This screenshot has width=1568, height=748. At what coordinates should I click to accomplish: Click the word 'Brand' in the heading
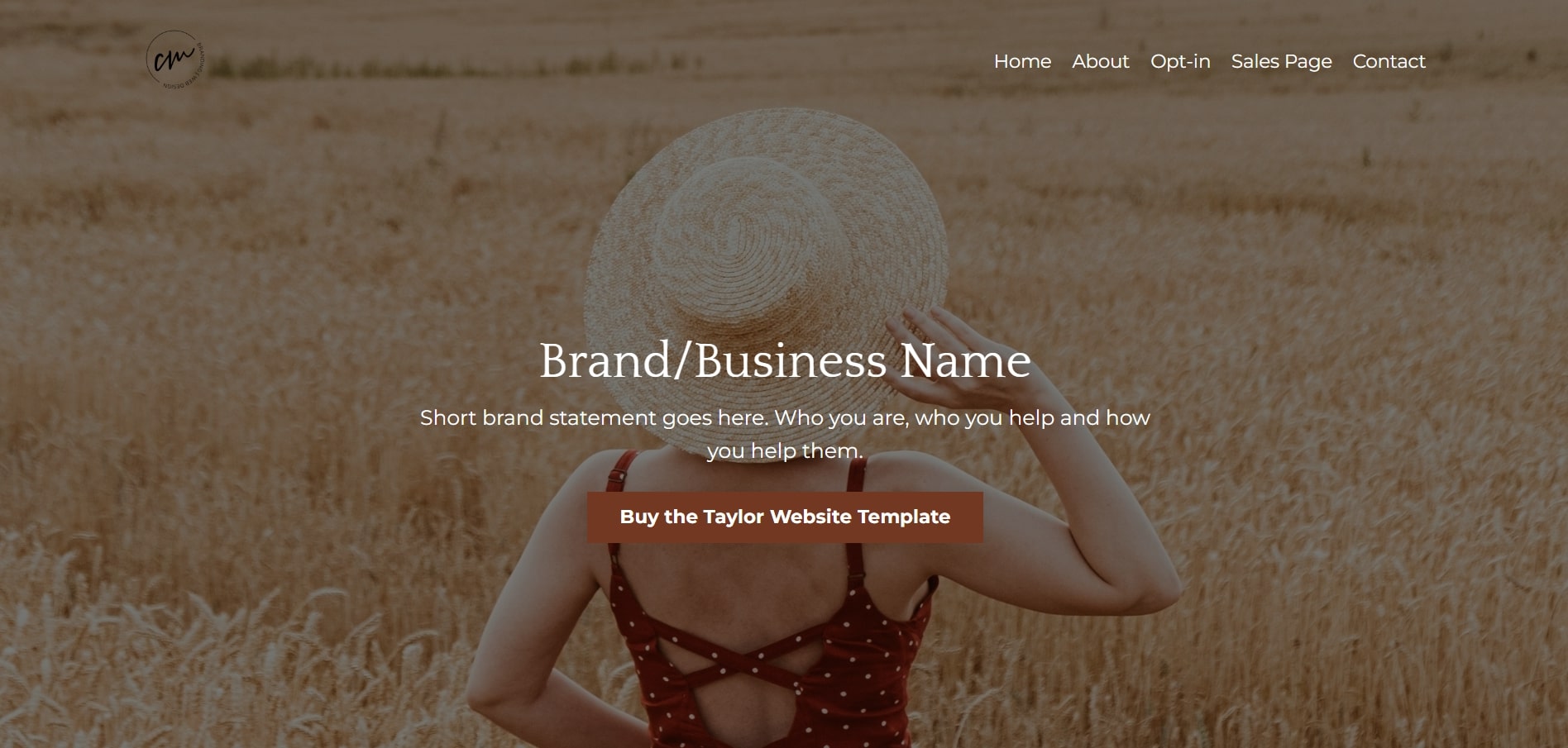coord(605,360)
